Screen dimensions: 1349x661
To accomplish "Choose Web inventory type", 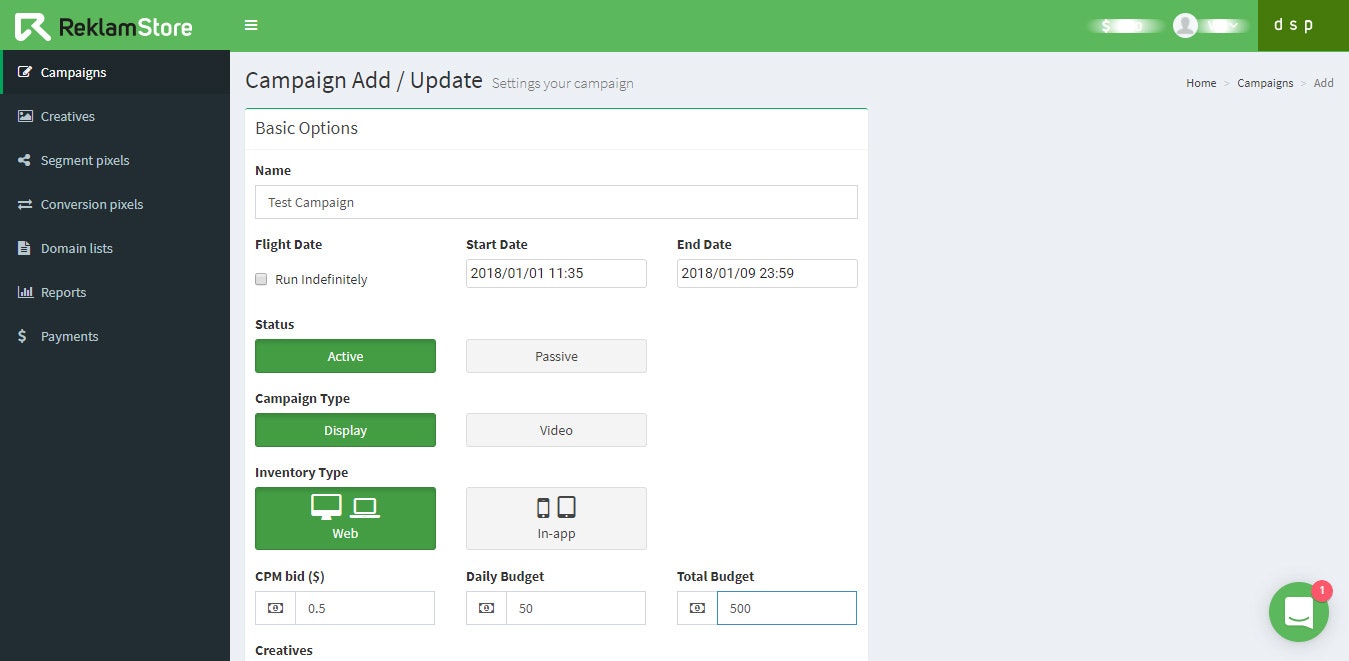I will point(345,518).
